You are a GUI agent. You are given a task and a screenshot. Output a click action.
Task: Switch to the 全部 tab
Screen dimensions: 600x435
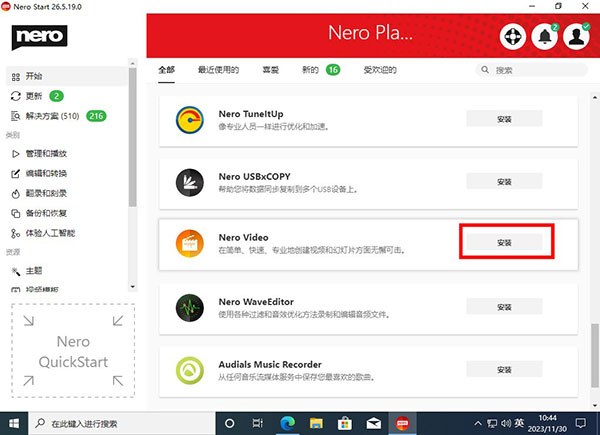[x=166, y=70]
